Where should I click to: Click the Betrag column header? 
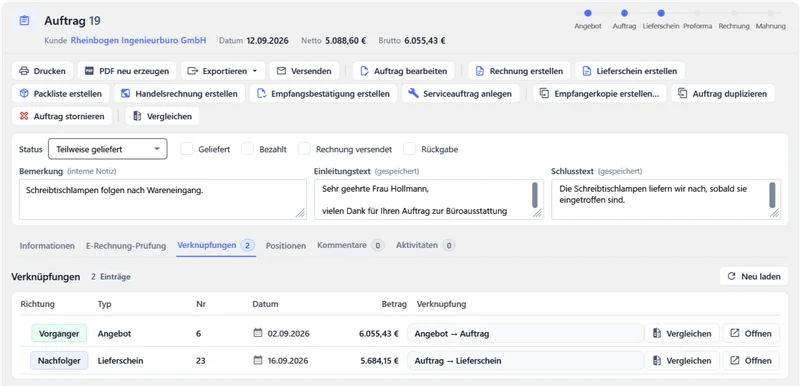(394, 304)
